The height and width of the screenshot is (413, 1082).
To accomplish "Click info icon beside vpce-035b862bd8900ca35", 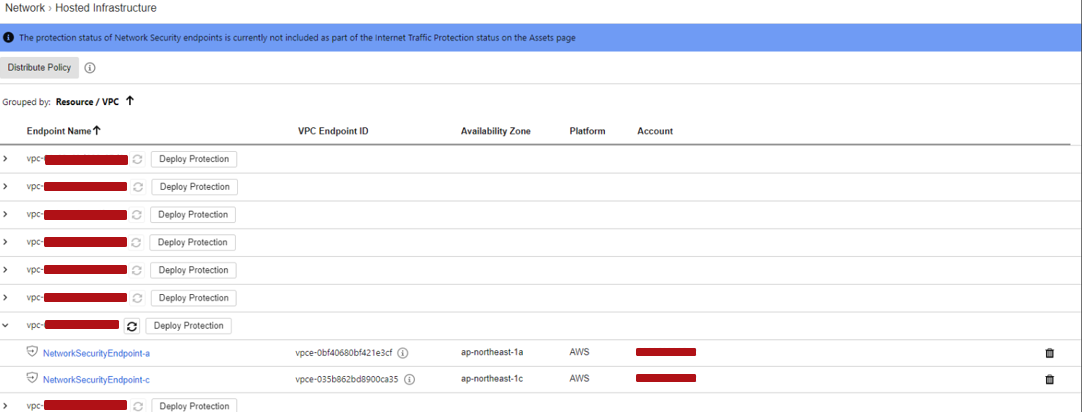I will pos(409,380).
